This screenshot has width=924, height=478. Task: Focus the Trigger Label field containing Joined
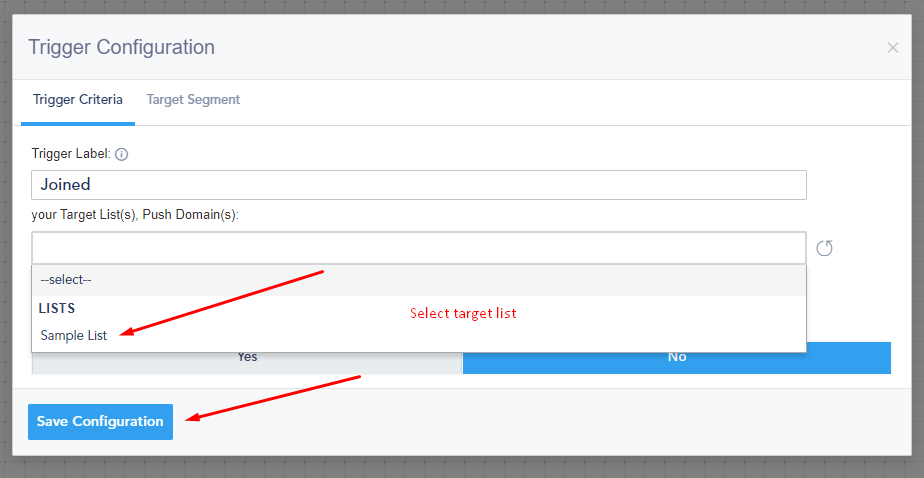(418, 185)
